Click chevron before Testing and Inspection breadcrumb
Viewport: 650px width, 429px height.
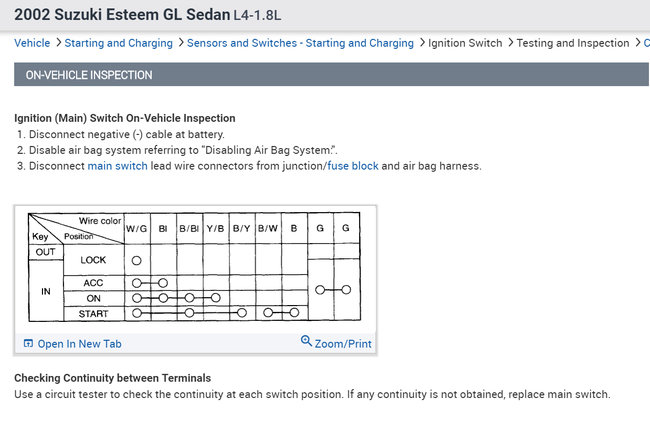510,43
